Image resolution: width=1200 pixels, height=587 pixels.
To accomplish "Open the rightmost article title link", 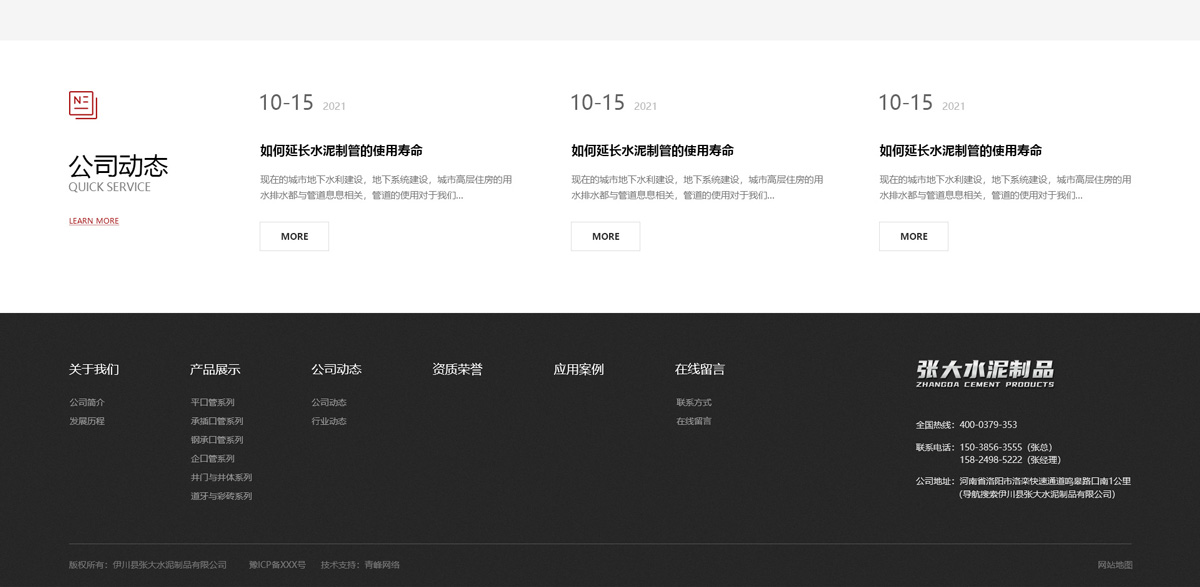I will coord(960,151).
